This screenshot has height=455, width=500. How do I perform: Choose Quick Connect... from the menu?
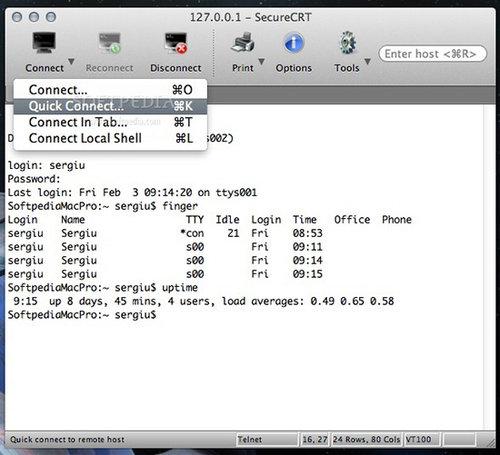point(110,106)
